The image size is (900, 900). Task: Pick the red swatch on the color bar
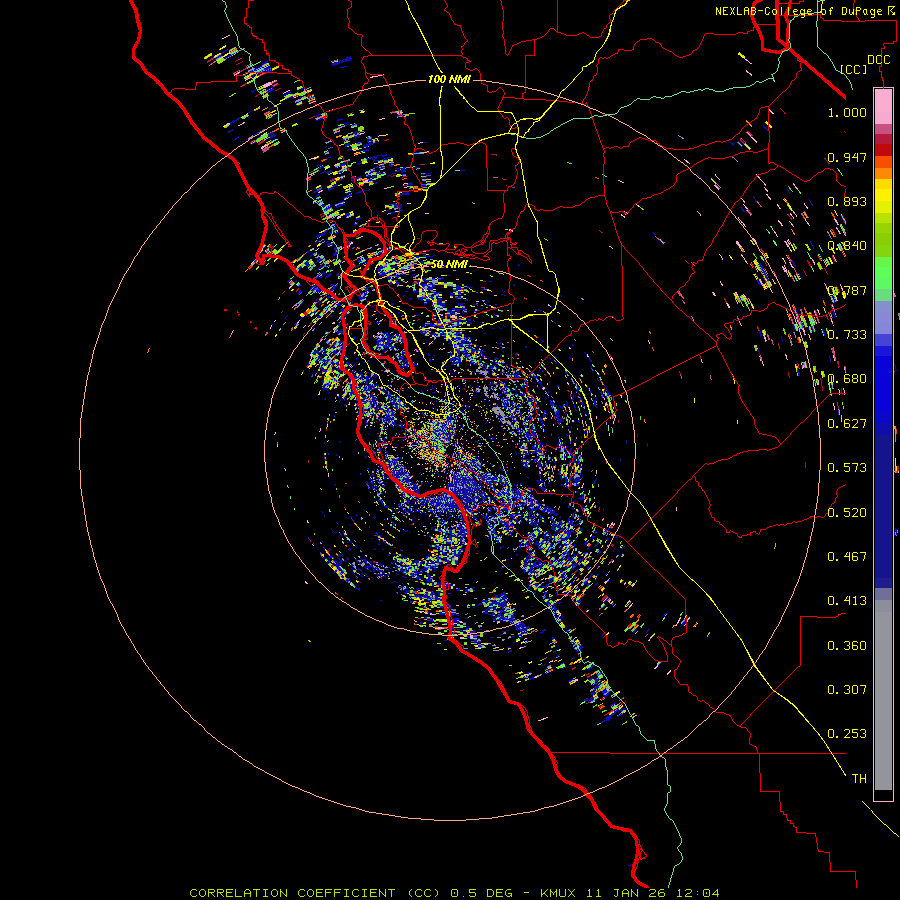pos(883,150)
